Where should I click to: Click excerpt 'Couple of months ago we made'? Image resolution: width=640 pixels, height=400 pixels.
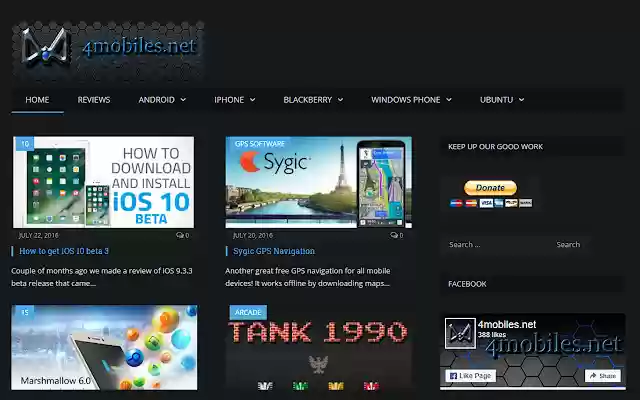tap(102, 277)
